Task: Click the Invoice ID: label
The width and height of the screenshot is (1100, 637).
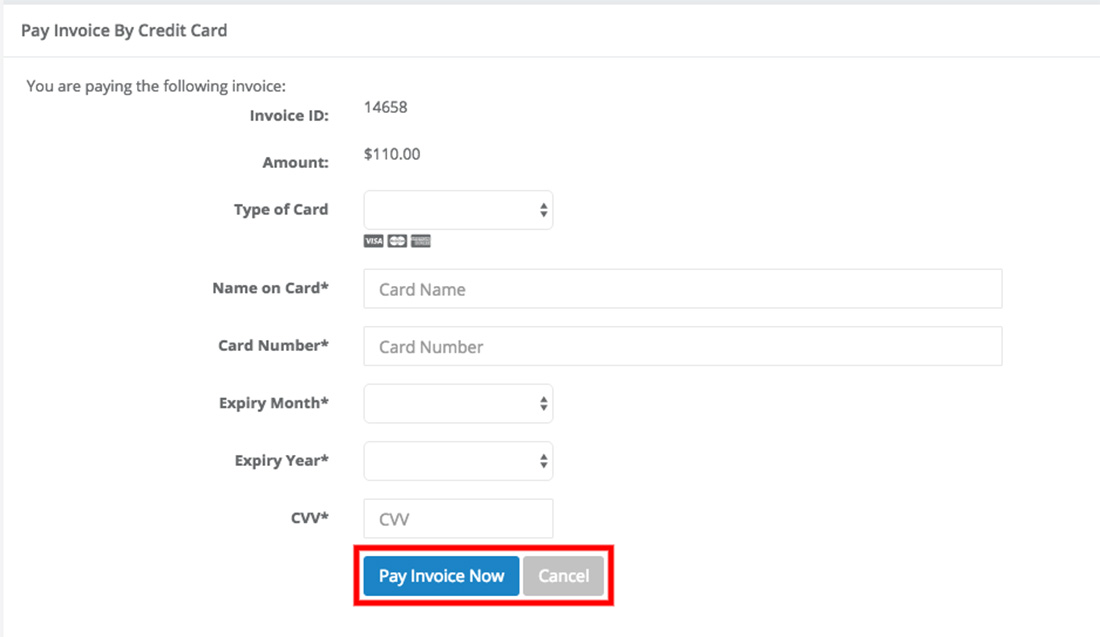Action: 289,116
